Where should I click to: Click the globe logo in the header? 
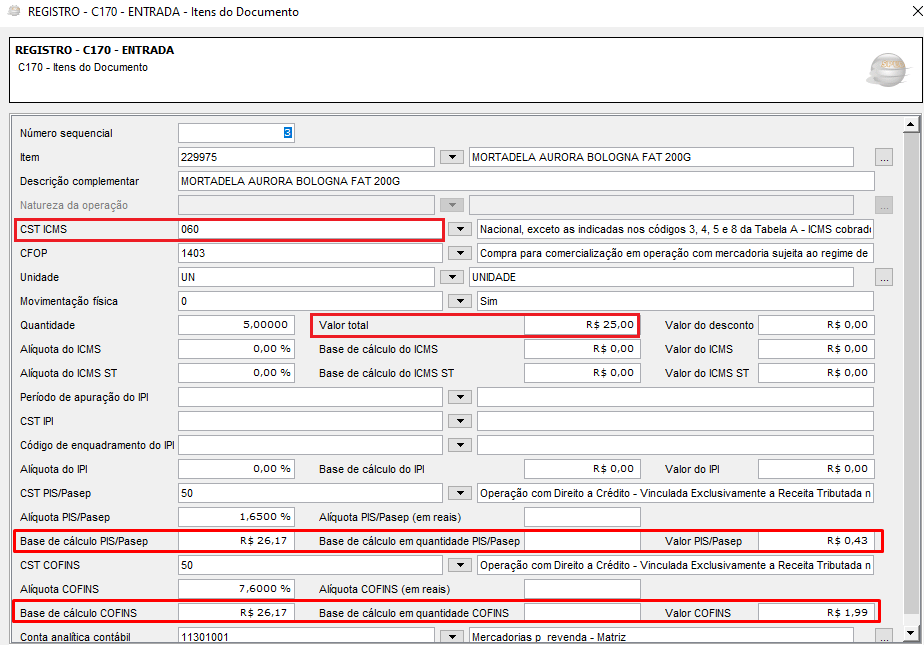pos(886,68)
